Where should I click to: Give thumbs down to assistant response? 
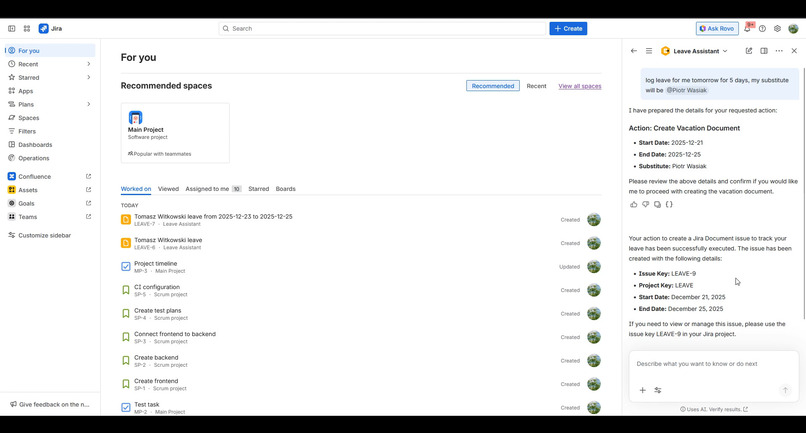646,205
